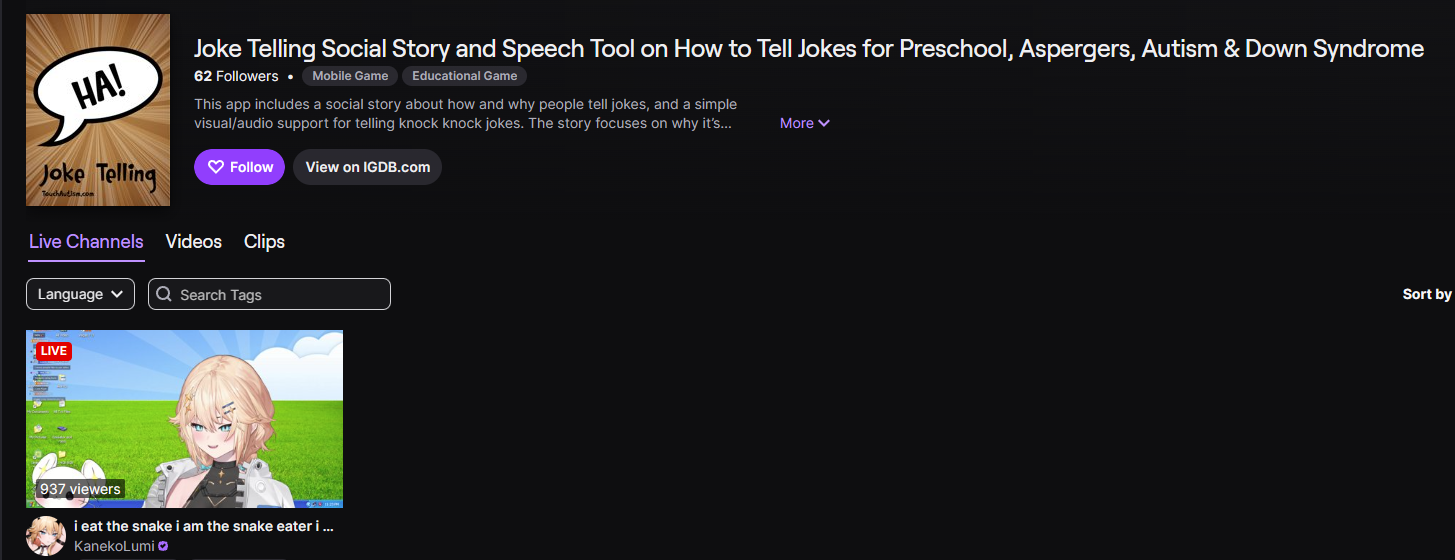Open the Sort by dropdown

pos(1428,294)
